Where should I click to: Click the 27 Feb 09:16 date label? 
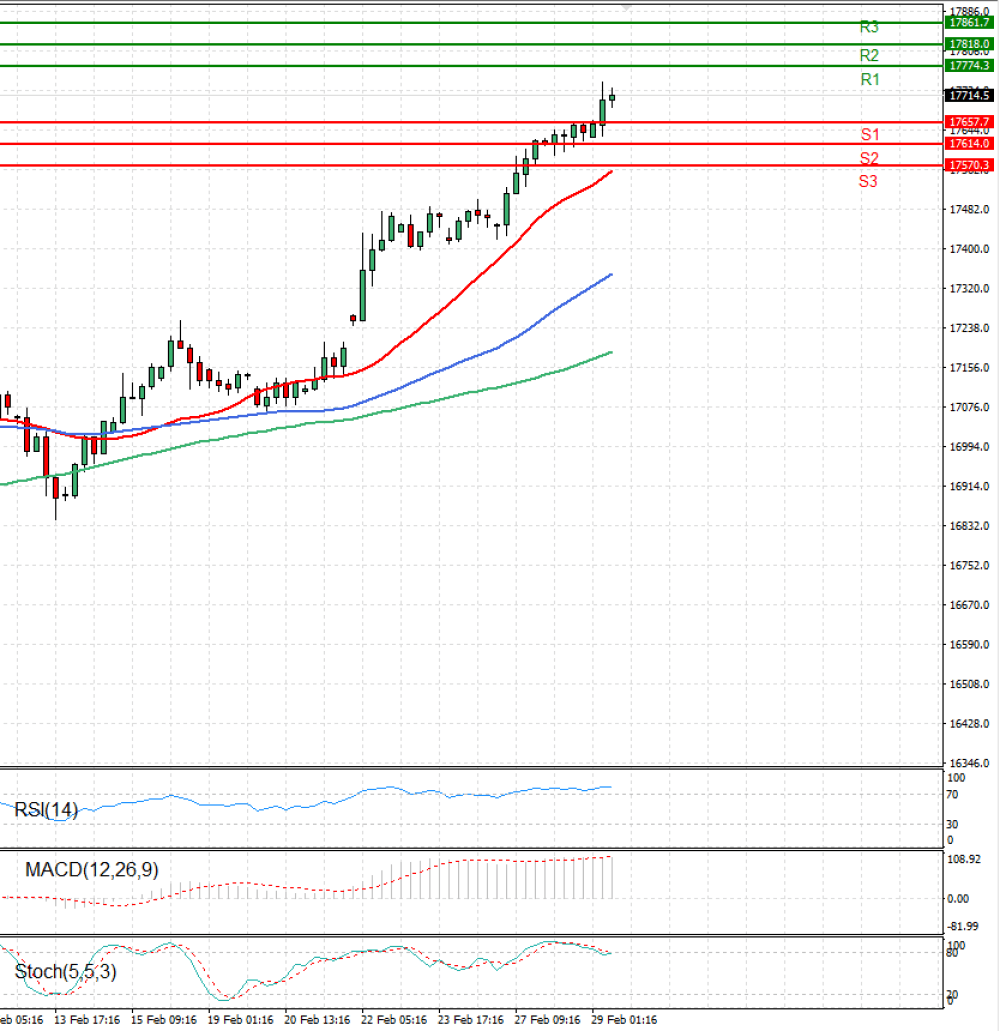coord(548,1020)
